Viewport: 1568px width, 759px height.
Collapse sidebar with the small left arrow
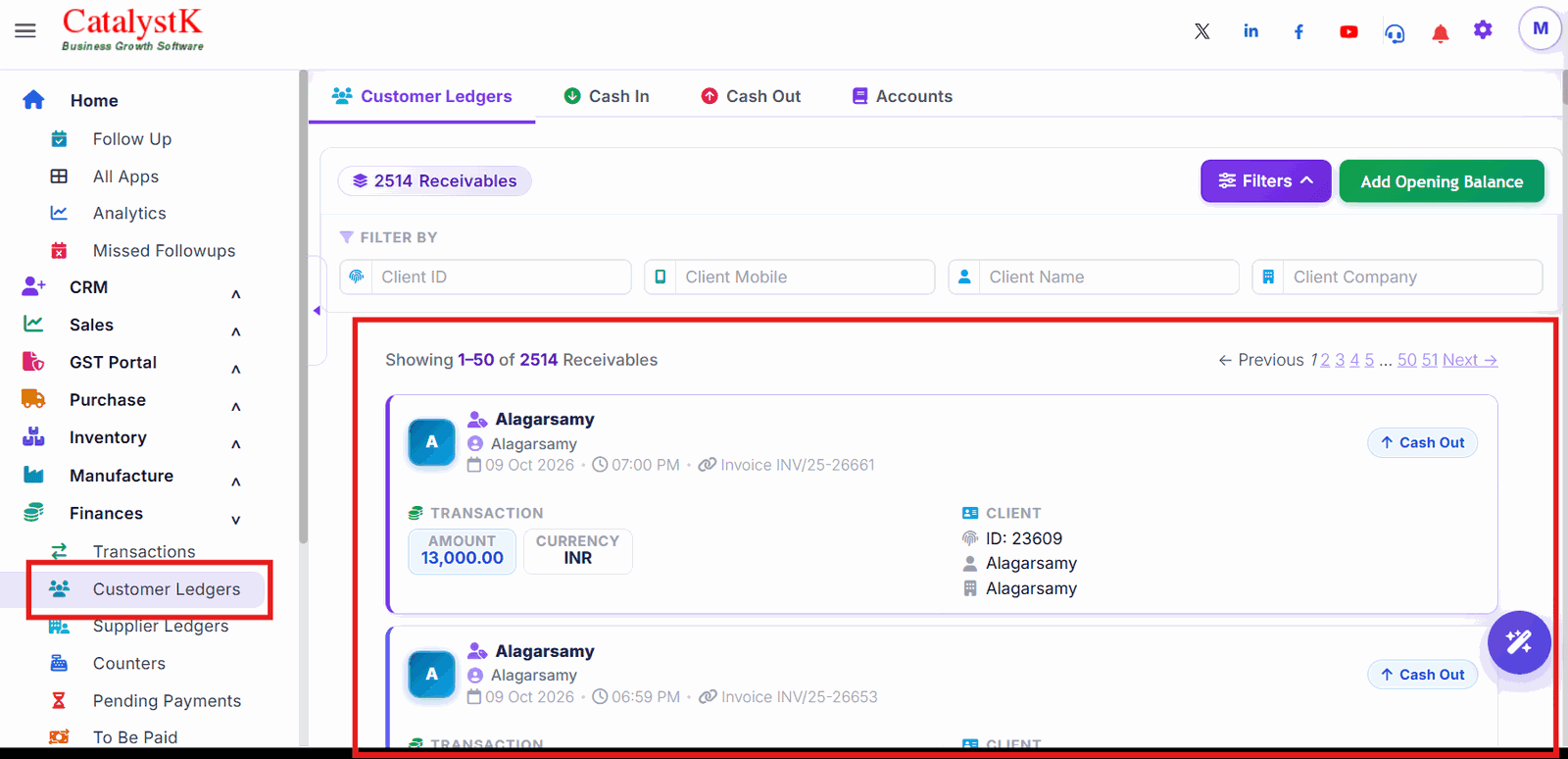(317, 311)
